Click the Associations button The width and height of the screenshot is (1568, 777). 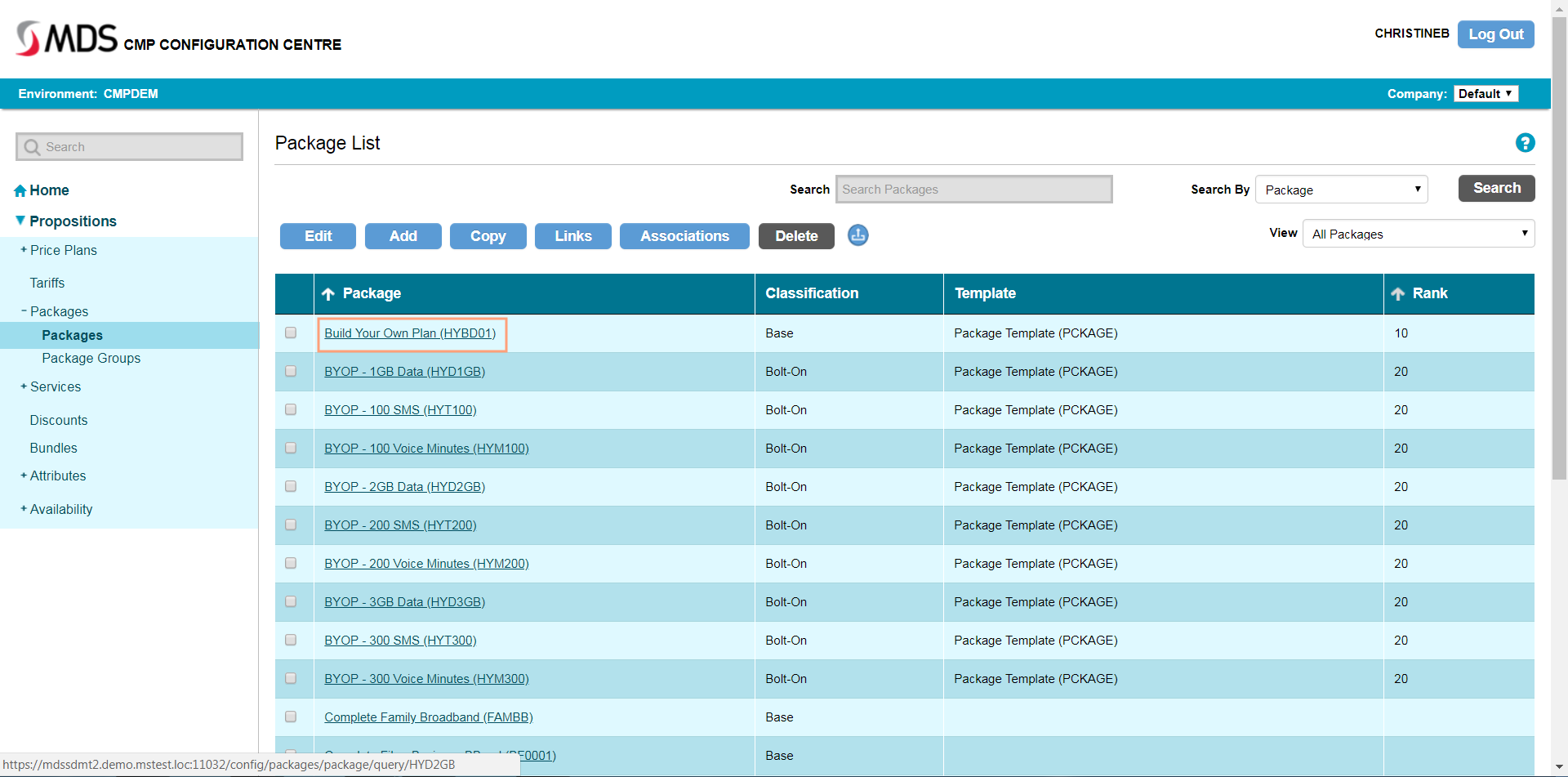click(x=684, y=236)
